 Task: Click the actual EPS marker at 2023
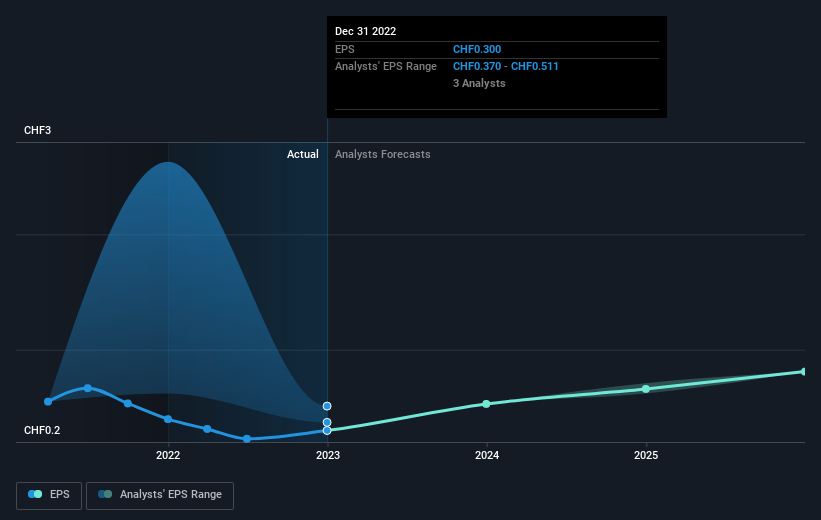[327, 430]
